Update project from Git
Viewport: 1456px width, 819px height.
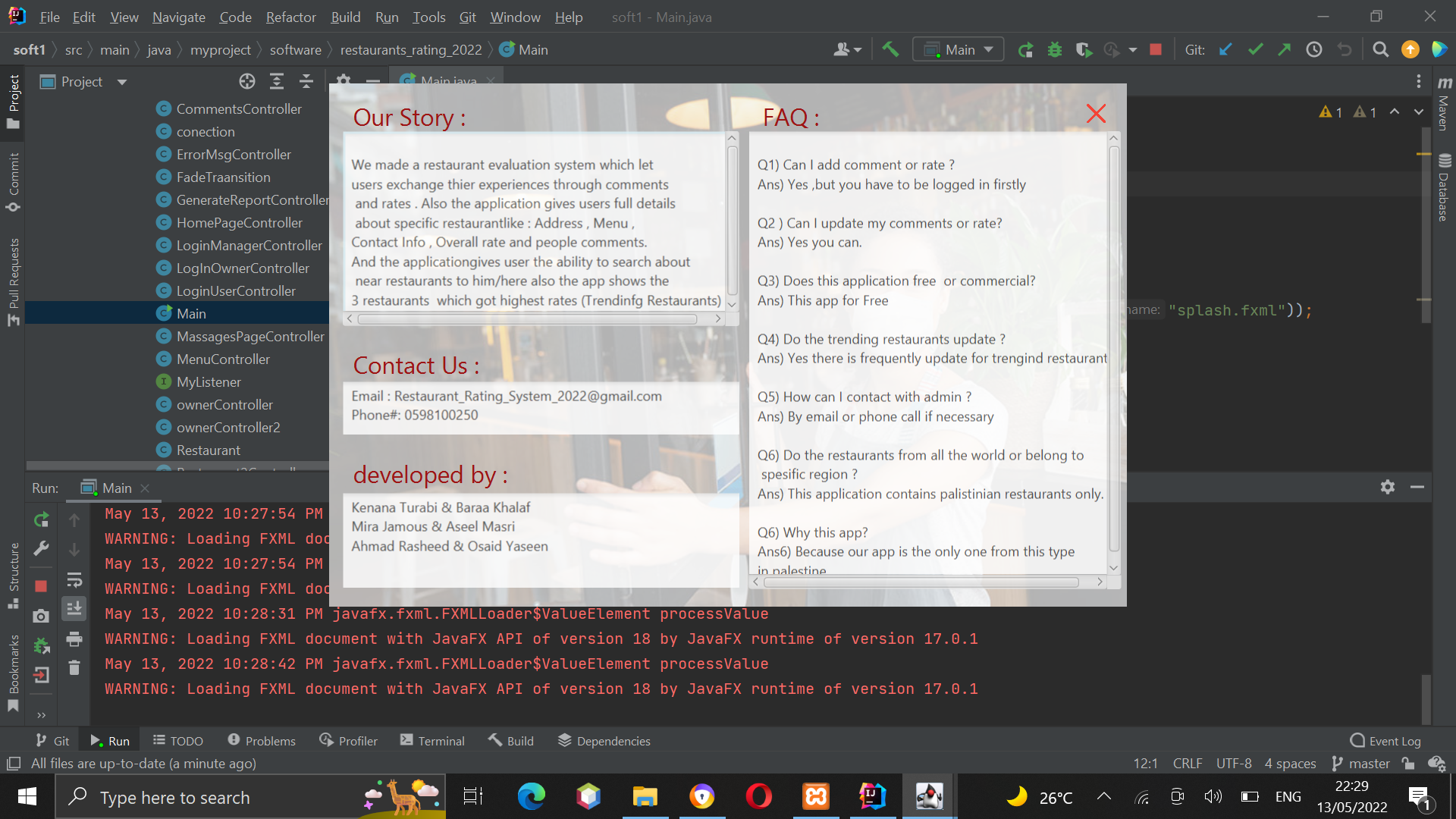(1225, 49)
